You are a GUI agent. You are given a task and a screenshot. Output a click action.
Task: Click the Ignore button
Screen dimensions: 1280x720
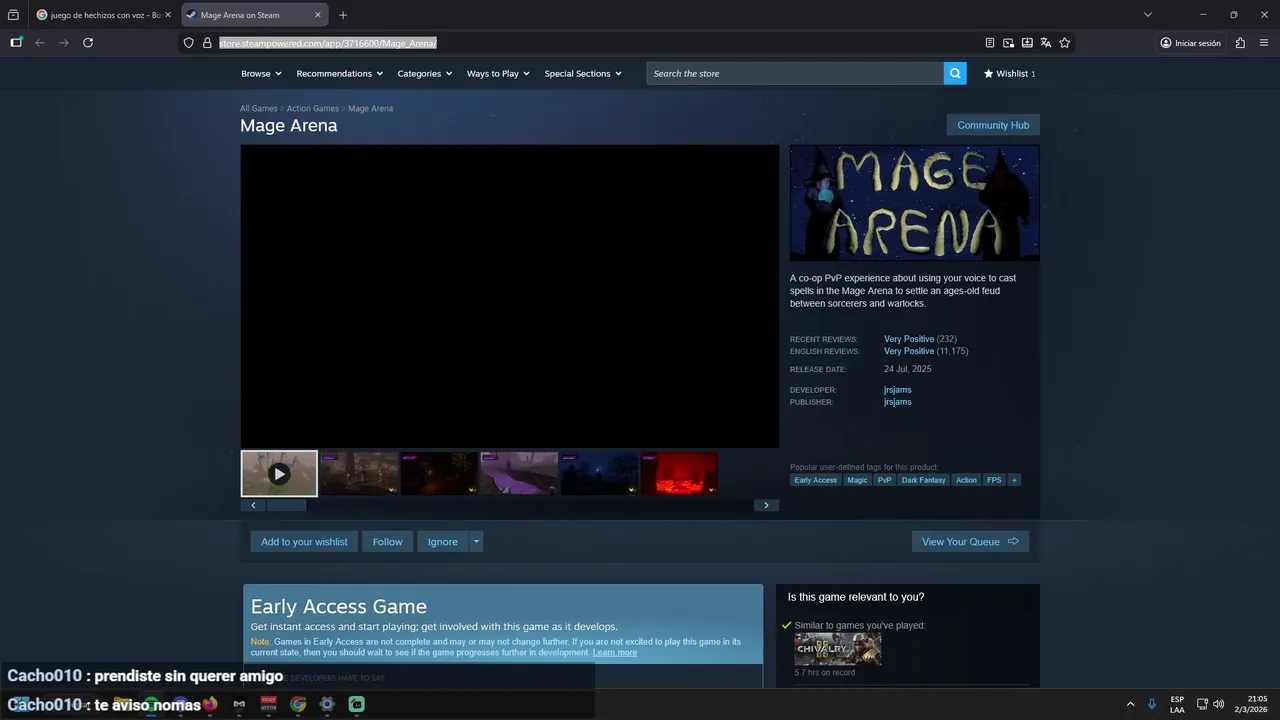(443, 542)
